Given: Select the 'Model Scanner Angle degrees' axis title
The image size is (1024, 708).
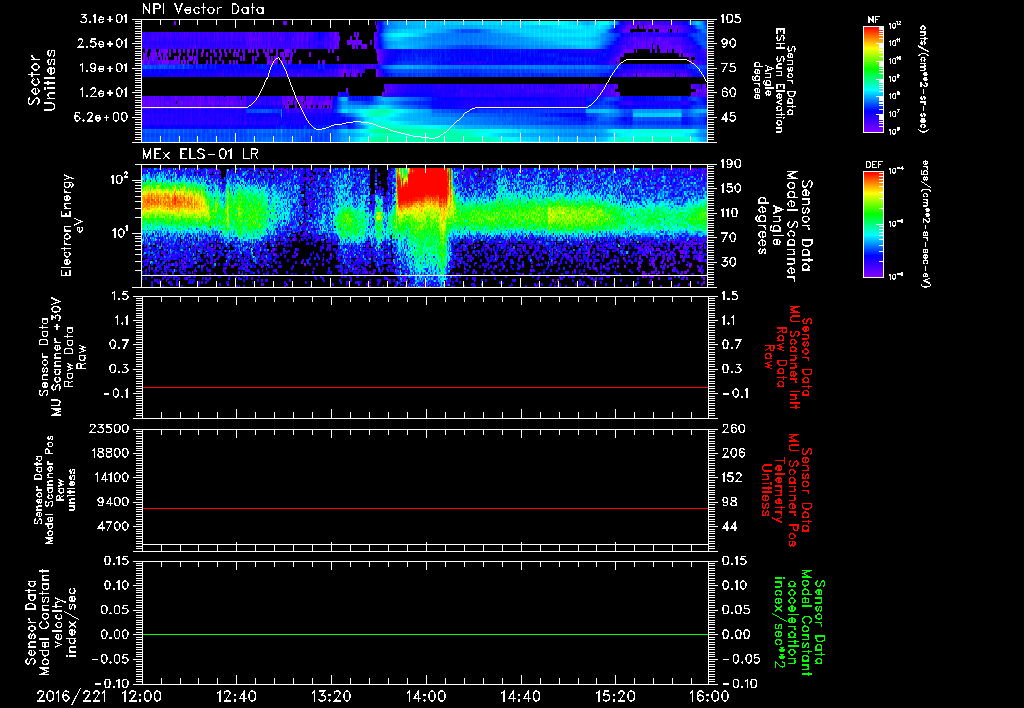Looking at the screenshot, I should pos(784,225).
